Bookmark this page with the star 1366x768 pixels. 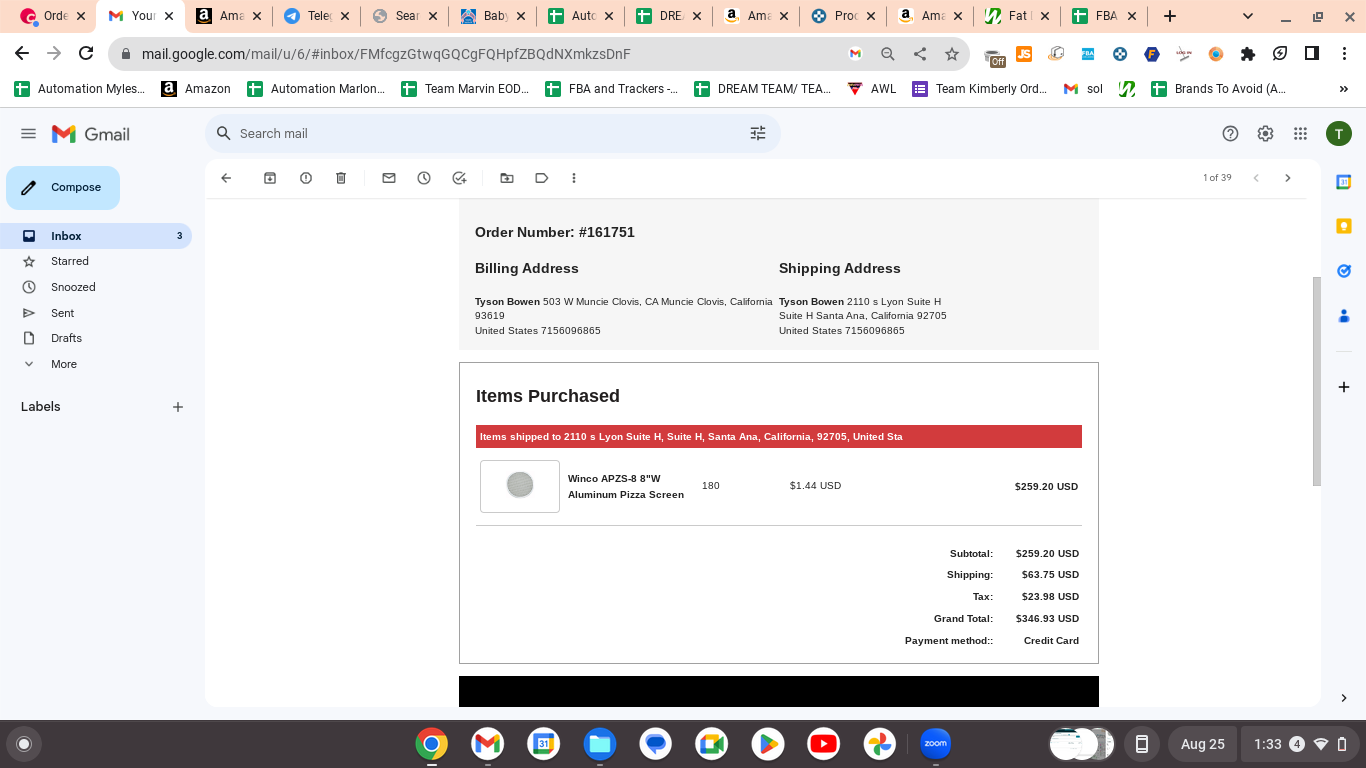952,54
